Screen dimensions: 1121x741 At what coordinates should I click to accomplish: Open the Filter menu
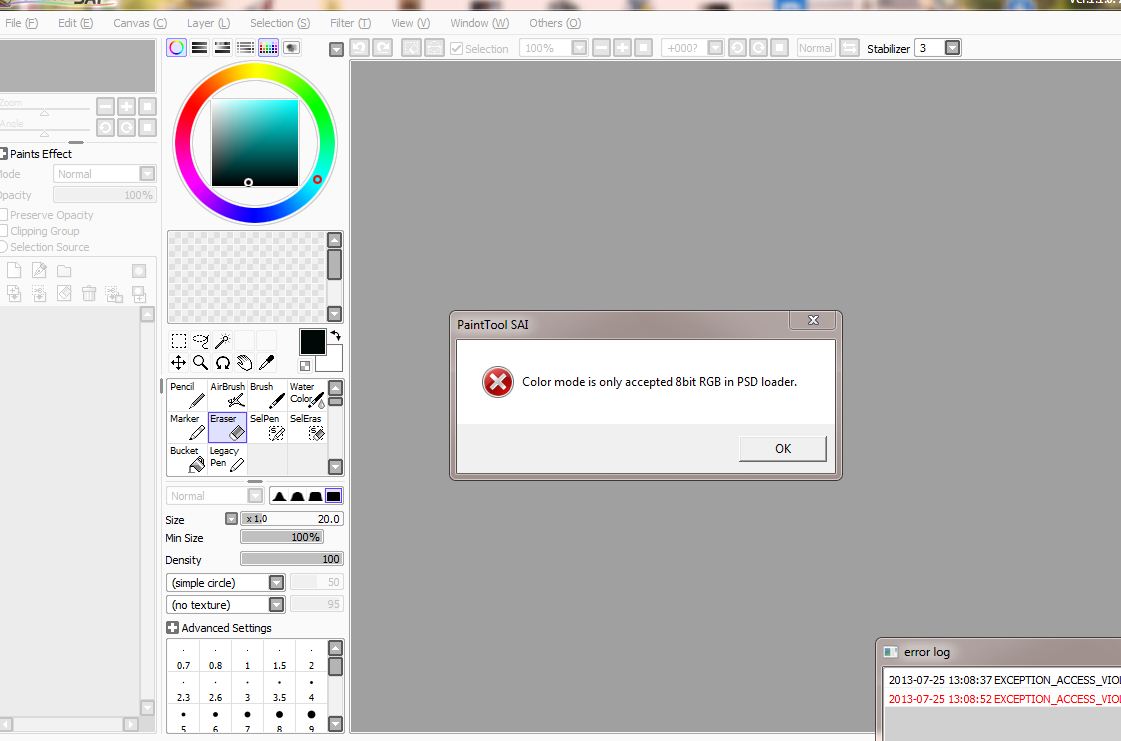[350, 23]
